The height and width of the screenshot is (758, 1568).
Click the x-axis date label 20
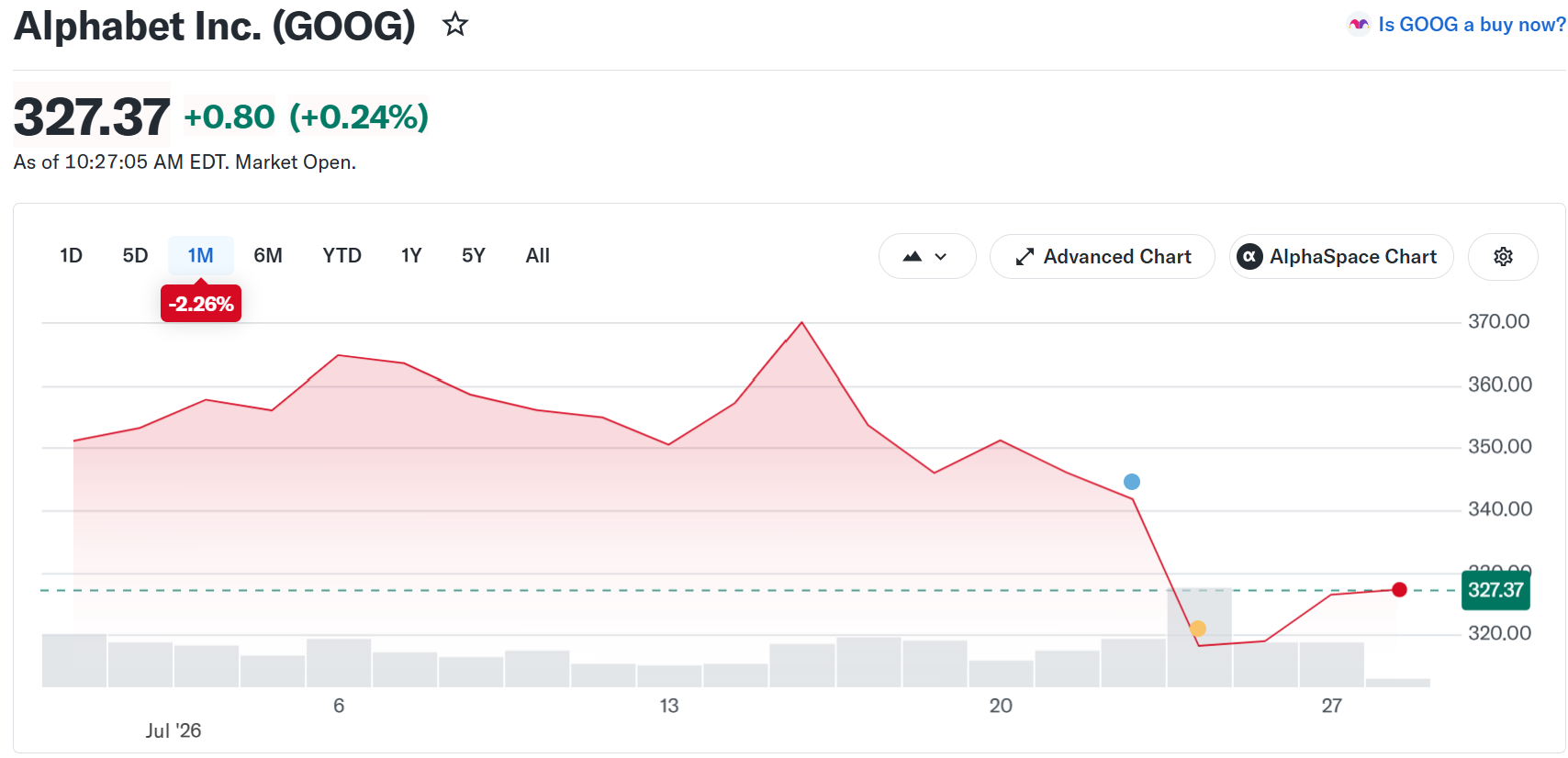1001,706
